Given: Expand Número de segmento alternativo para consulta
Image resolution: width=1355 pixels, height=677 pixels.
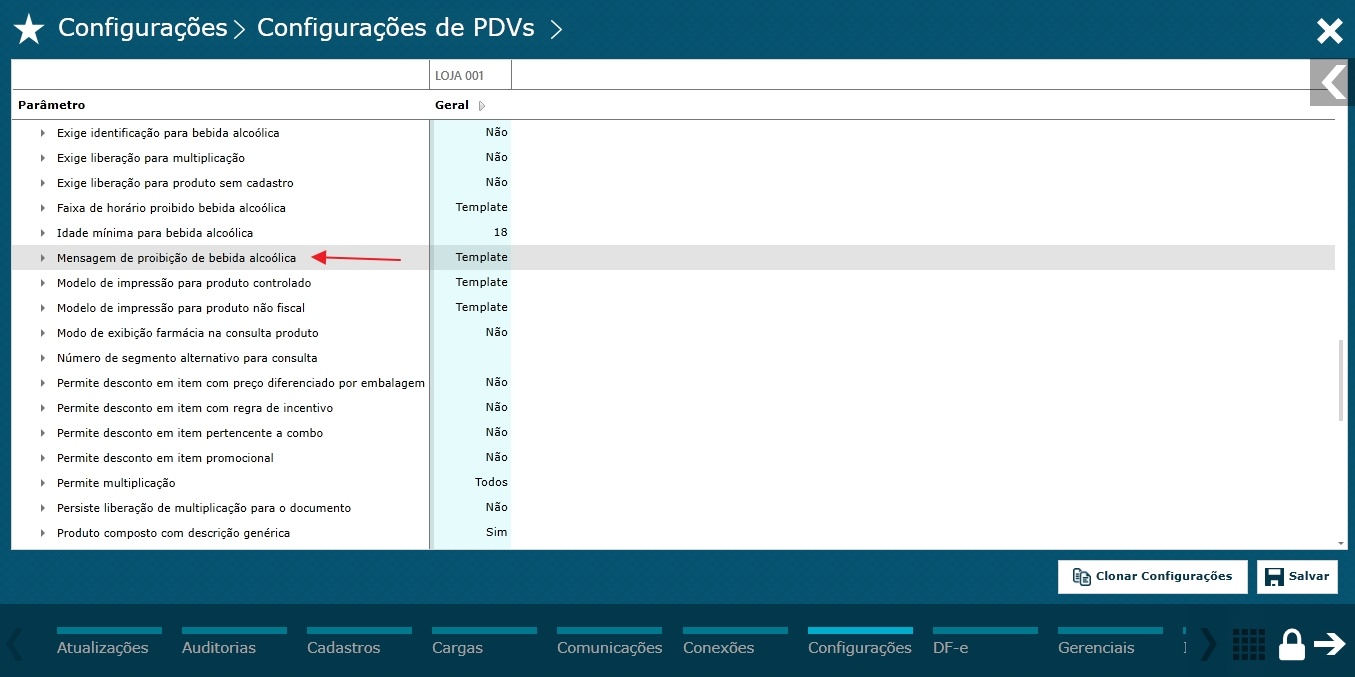Looking at the screenshot, I should 43,358.
